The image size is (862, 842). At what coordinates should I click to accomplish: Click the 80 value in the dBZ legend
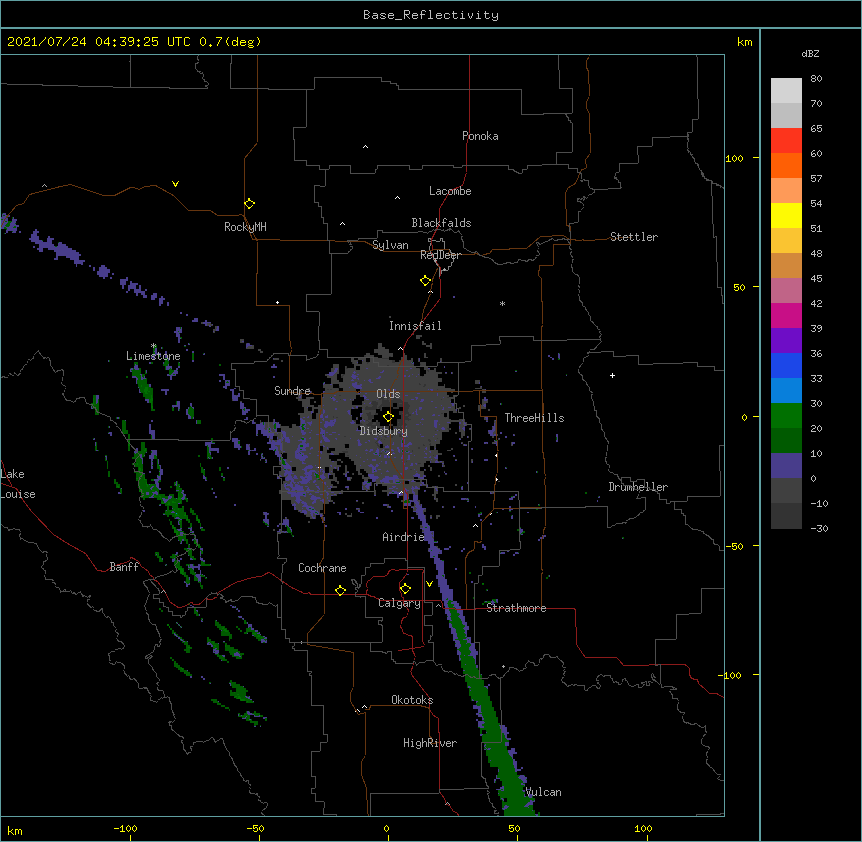[x=816, y=79]
